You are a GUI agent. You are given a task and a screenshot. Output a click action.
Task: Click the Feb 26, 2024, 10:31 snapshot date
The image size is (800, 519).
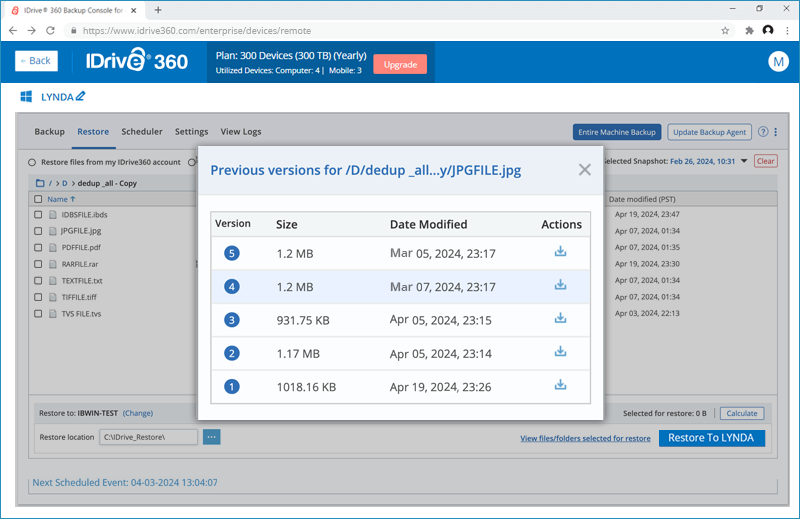[x=703, y=161]
